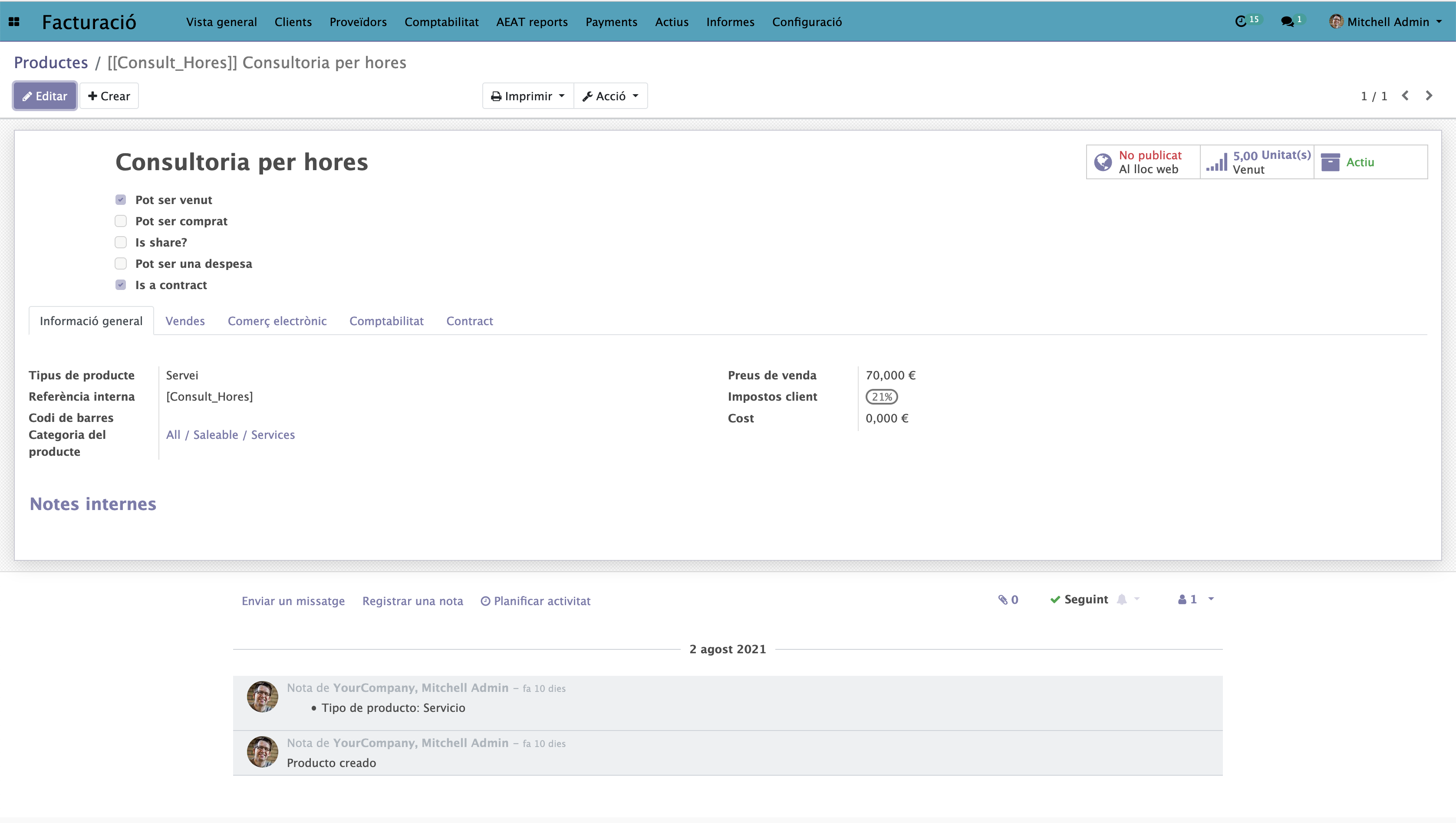This screenshot has height=823, width=1456.
Task: Click Mitchell Admin avatar picture in top bar
Action: (1336, 21)
